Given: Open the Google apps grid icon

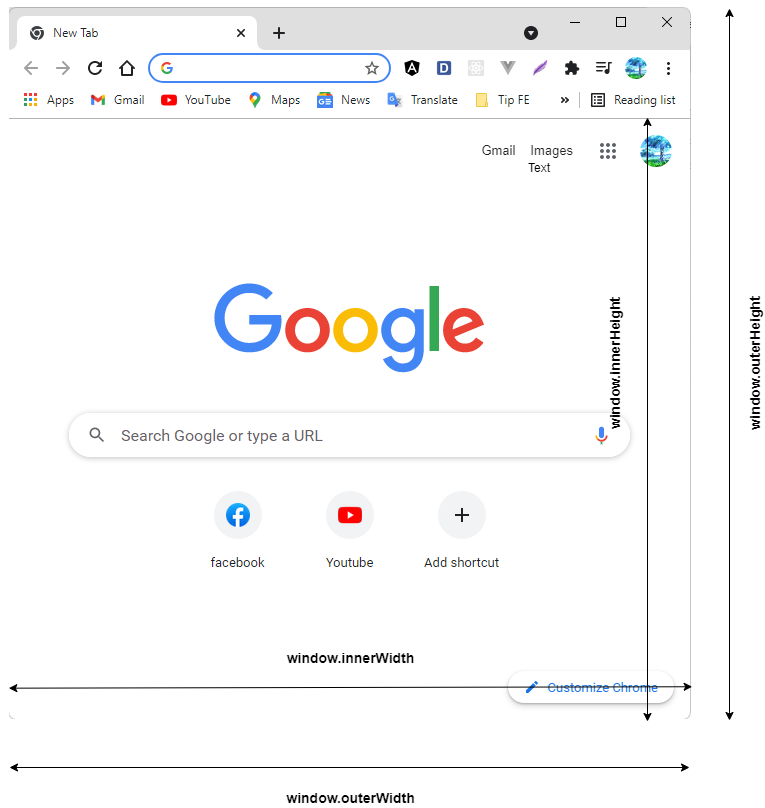Looking at the screenshot, I should click(608, 151).
